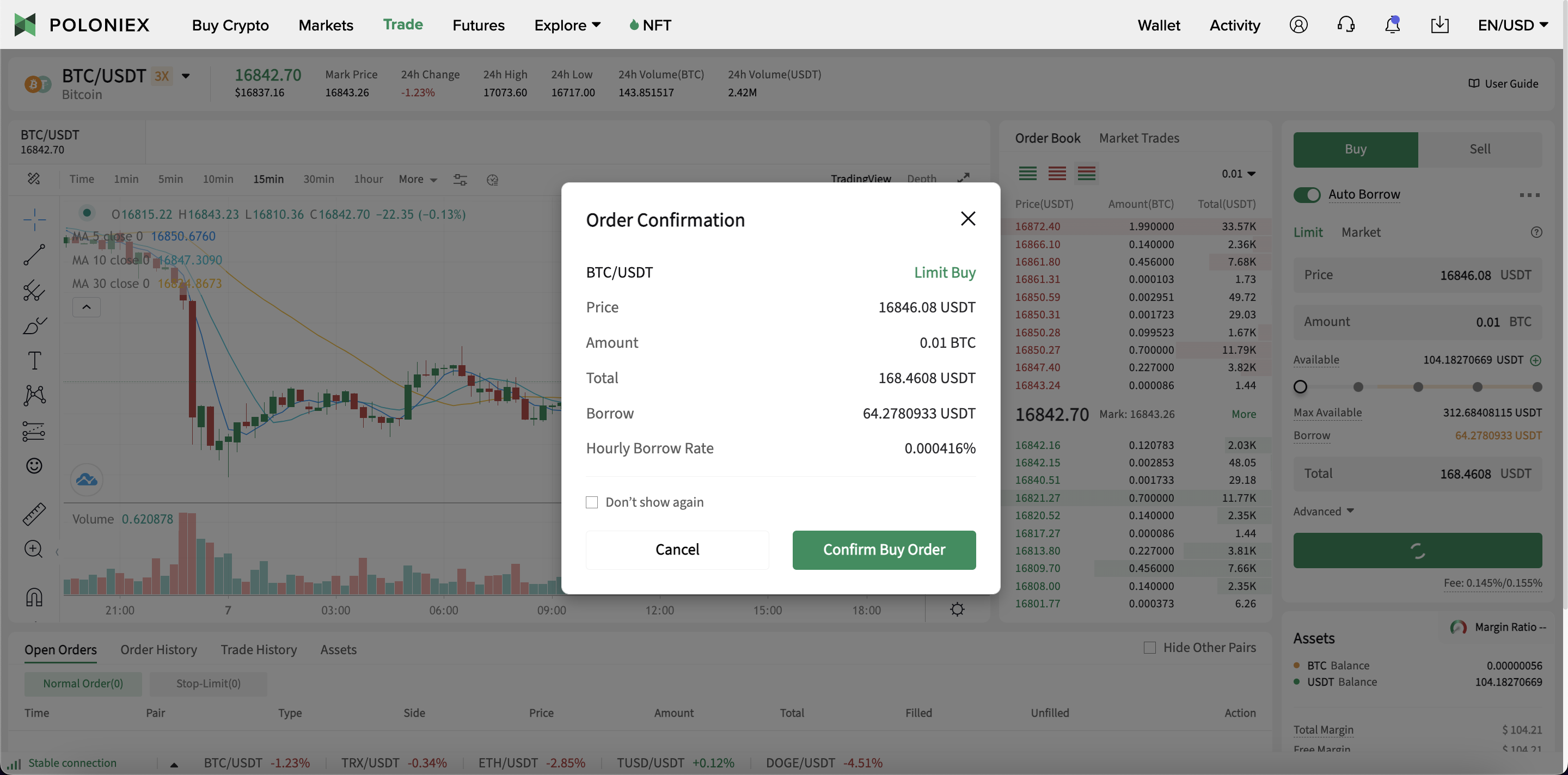
Task: Check the Hide Other Pairs checkbox
Action: 1150,647
